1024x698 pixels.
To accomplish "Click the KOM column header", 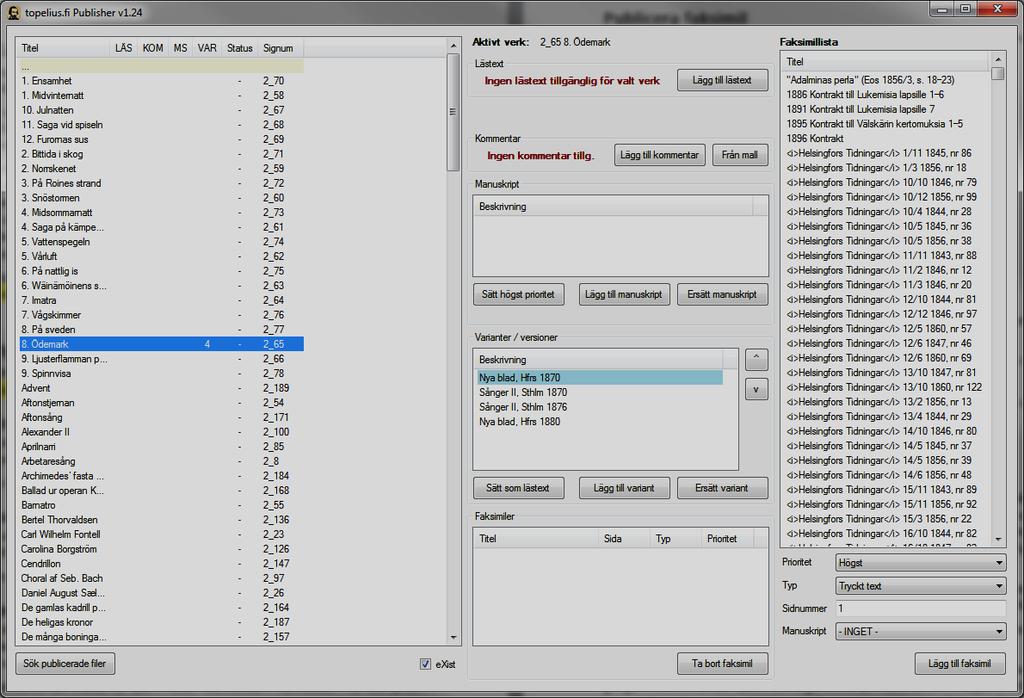I will (x=153, y=48).
